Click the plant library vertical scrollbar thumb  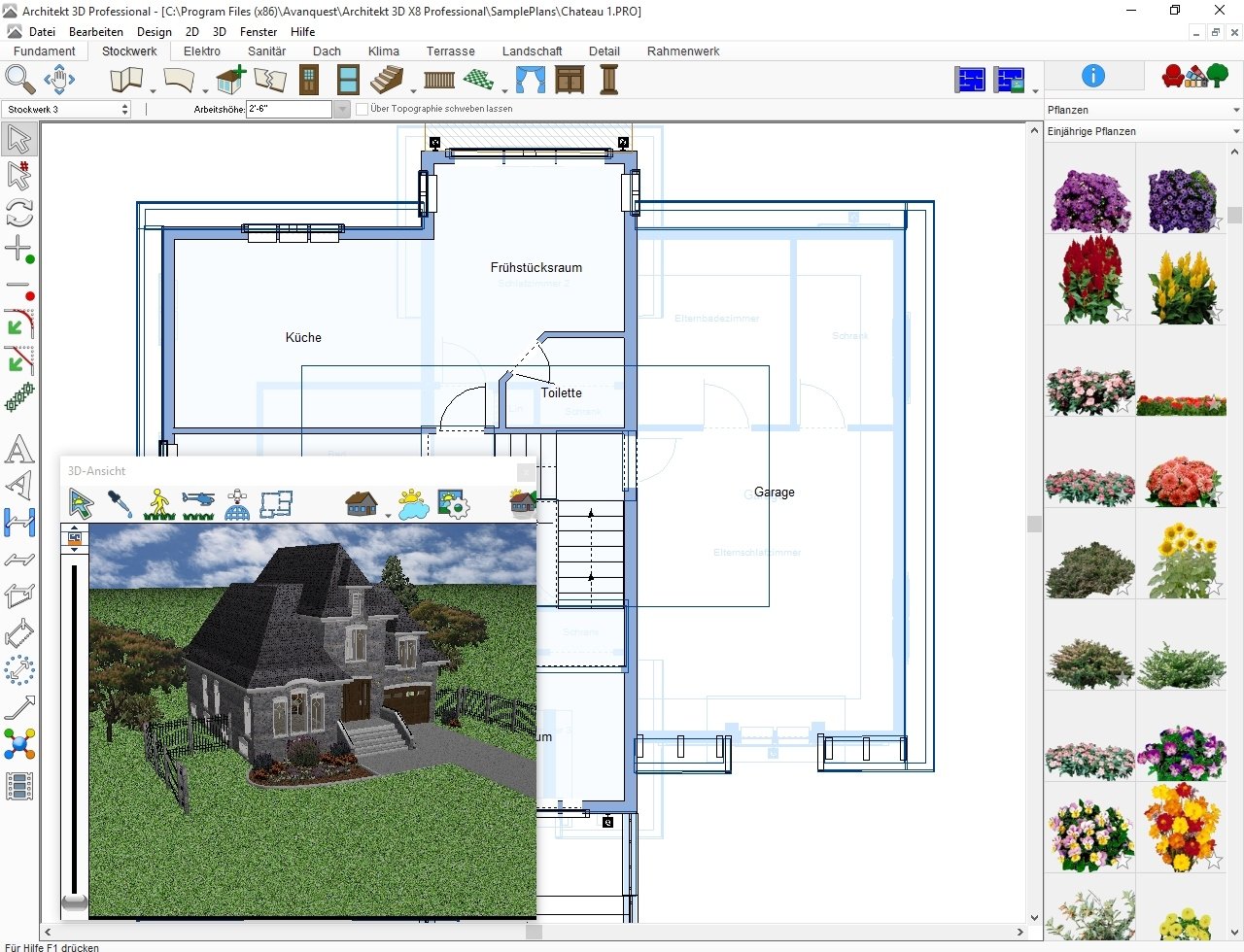tap(1235, 216)
